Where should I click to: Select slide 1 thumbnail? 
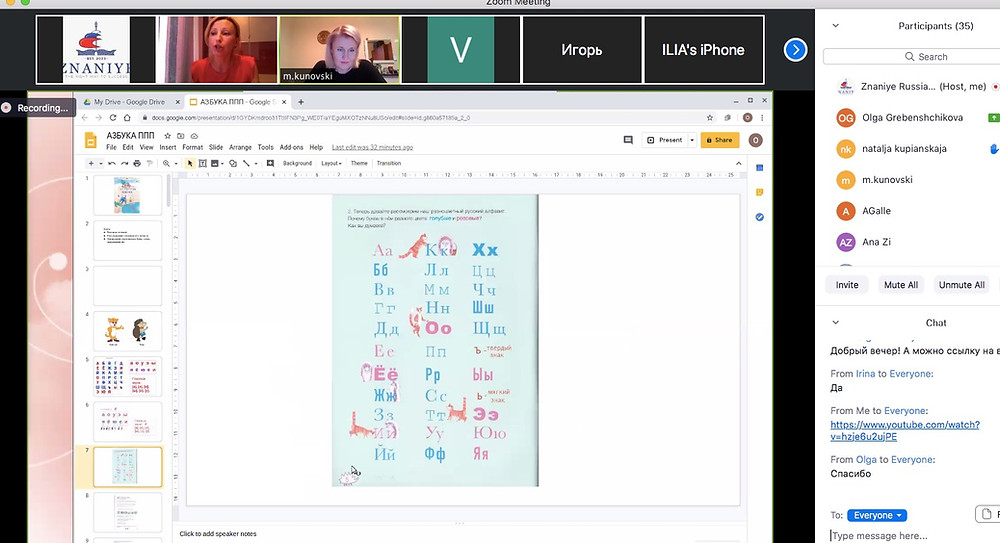128,195
